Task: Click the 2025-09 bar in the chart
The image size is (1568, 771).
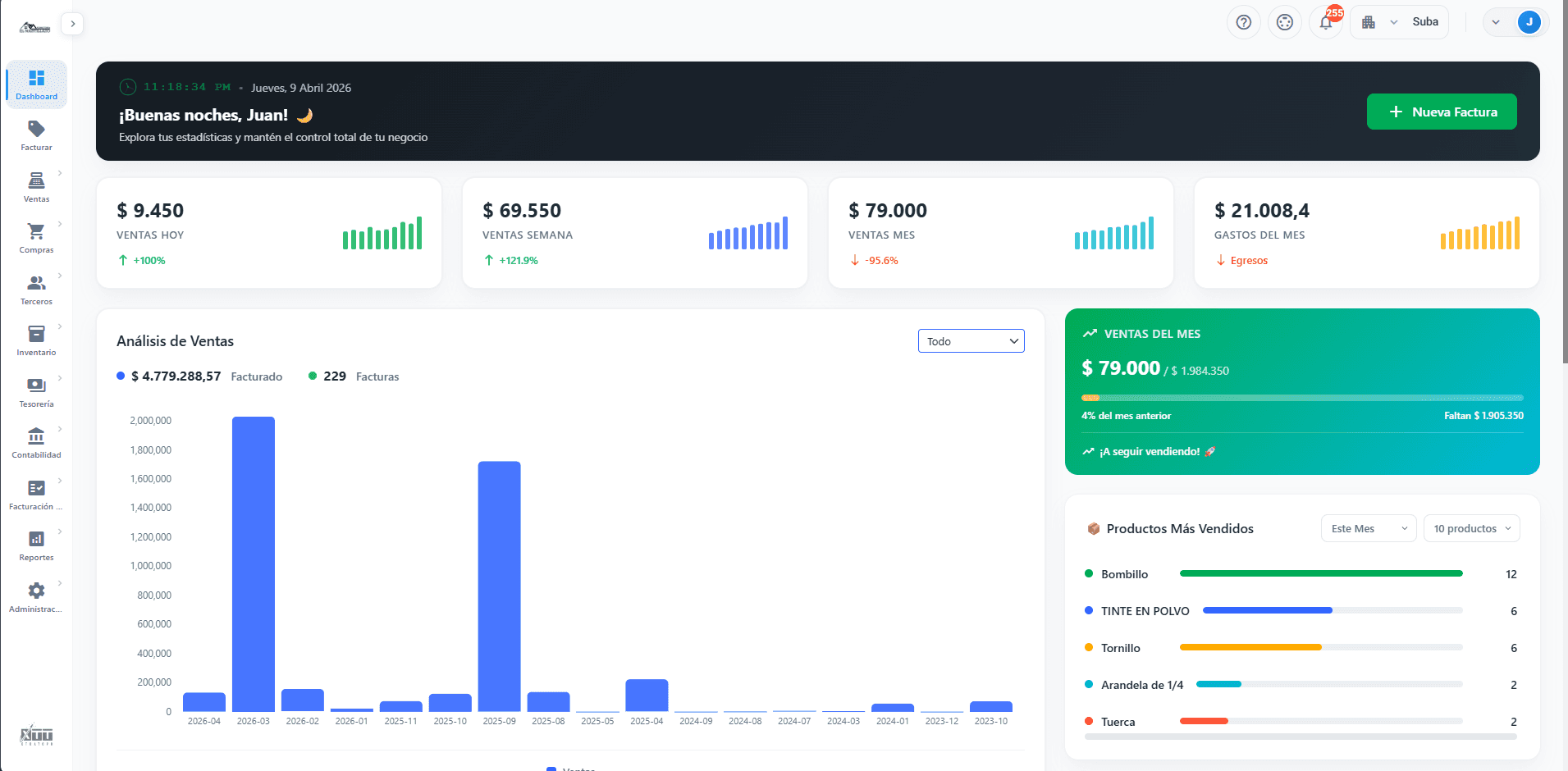Action: (x=500, y=586)
